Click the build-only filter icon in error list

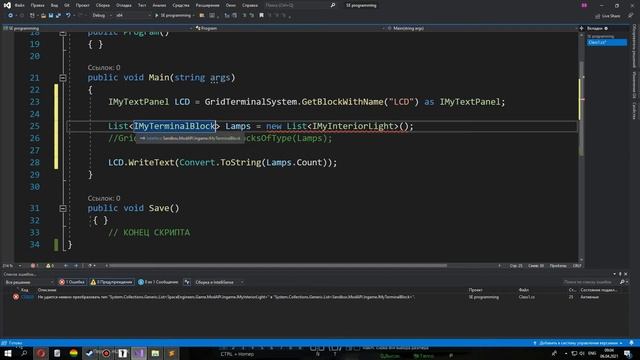[x=187, y=282]
